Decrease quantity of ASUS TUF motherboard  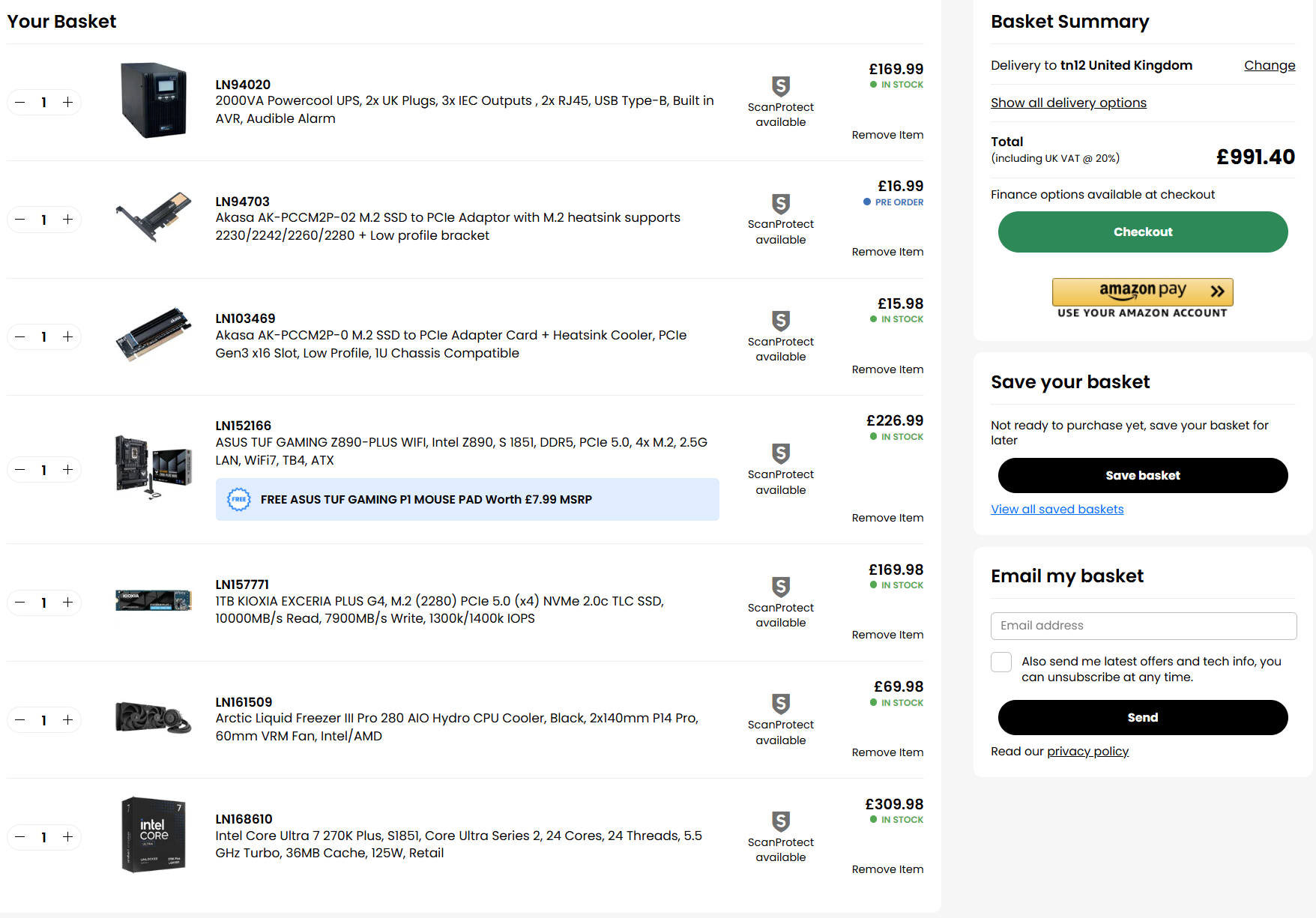click(x=20, y=470)
